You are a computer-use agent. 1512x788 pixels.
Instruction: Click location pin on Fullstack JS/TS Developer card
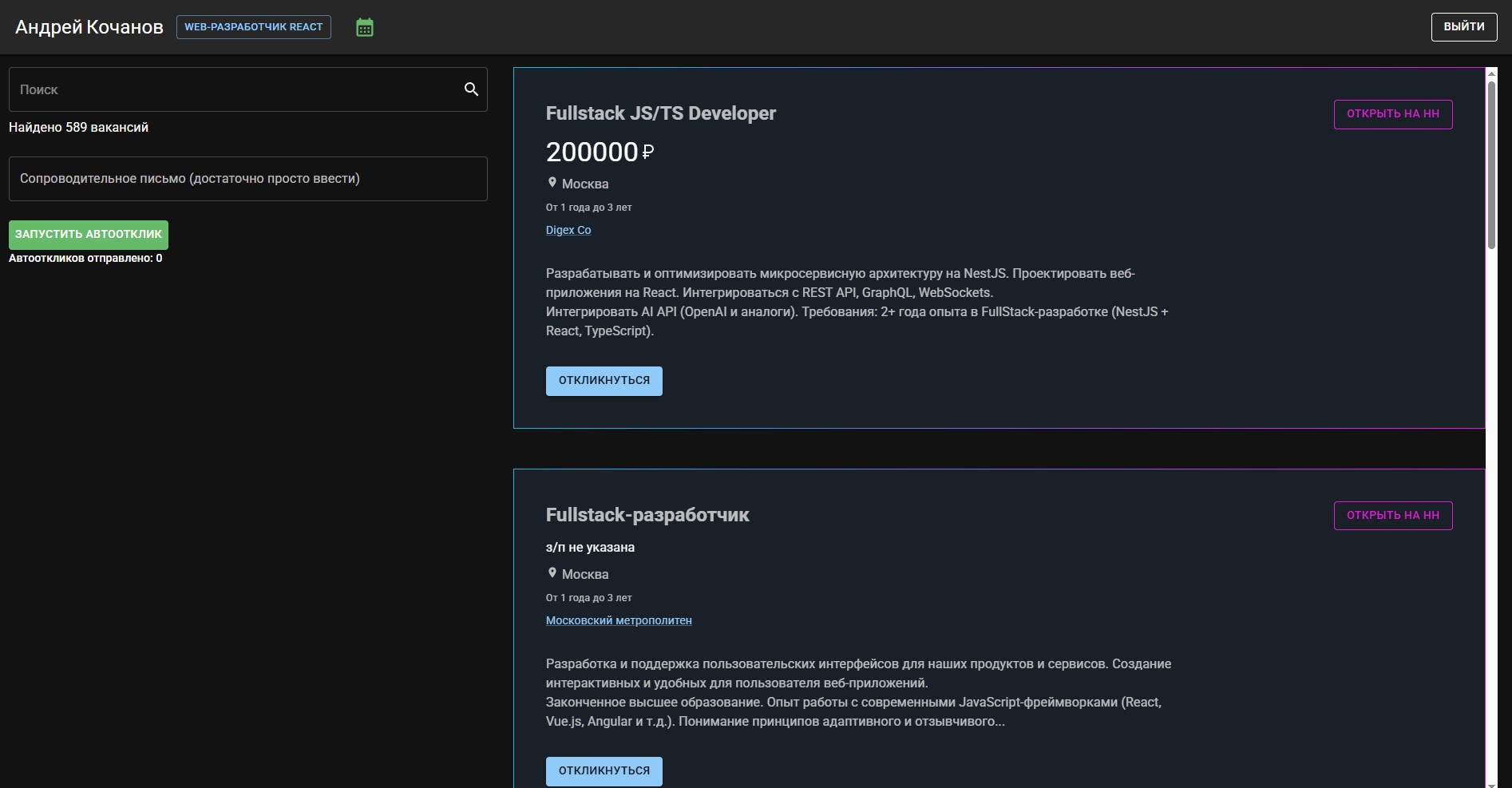pyautogui.click(x=552, y=183)
